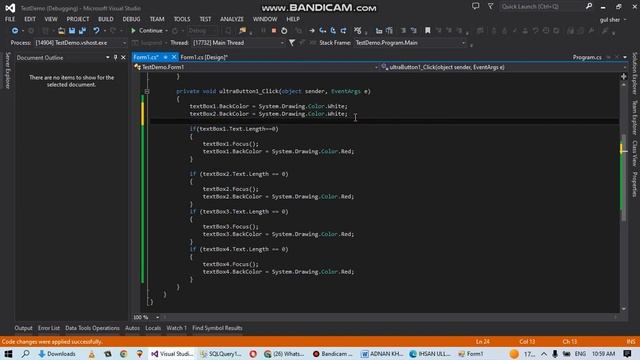Click the Windows Start button
The image size is (640, 360).
tap(8, 354)
